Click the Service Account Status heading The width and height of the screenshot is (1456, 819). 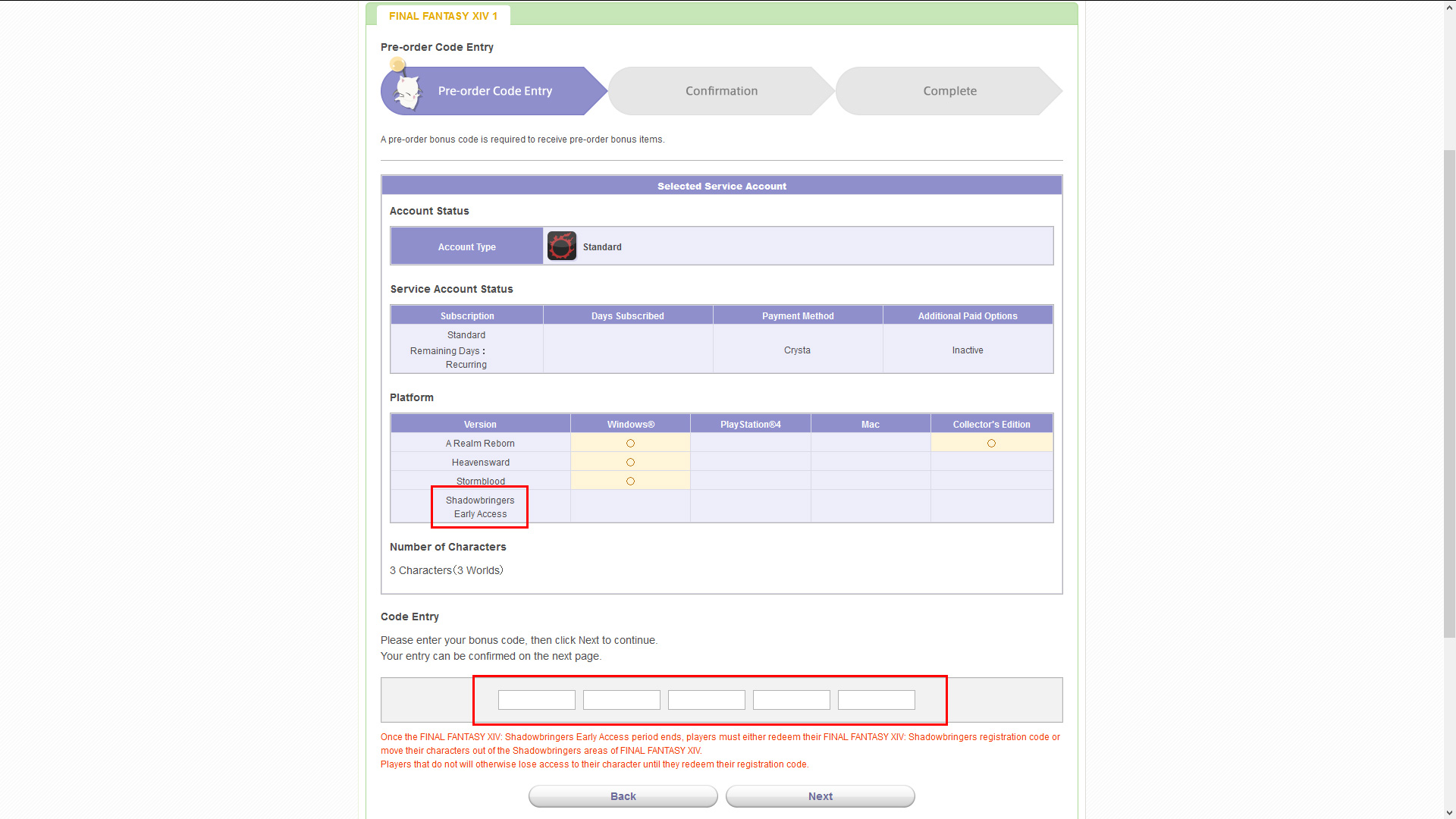pos(451,289)
